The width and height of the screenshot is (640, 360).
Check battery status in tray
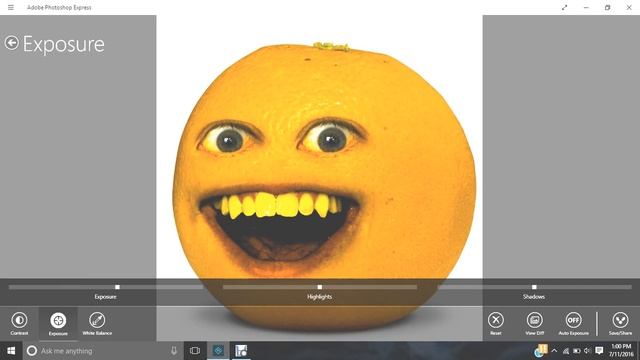pyautogui.click(x=577, y=351)
